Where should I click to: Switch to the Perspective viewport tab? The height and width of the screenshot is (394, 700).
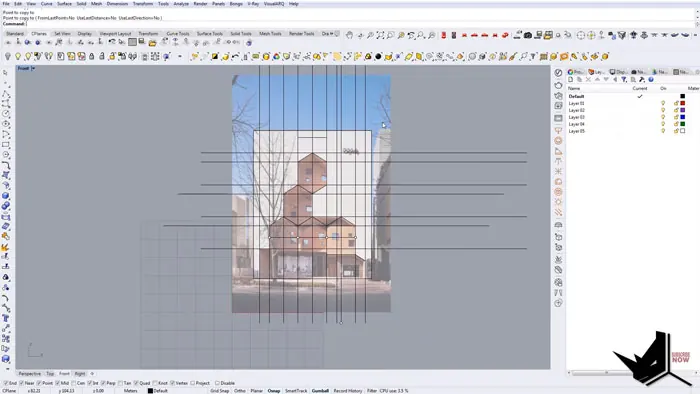(x=29, y=373)
